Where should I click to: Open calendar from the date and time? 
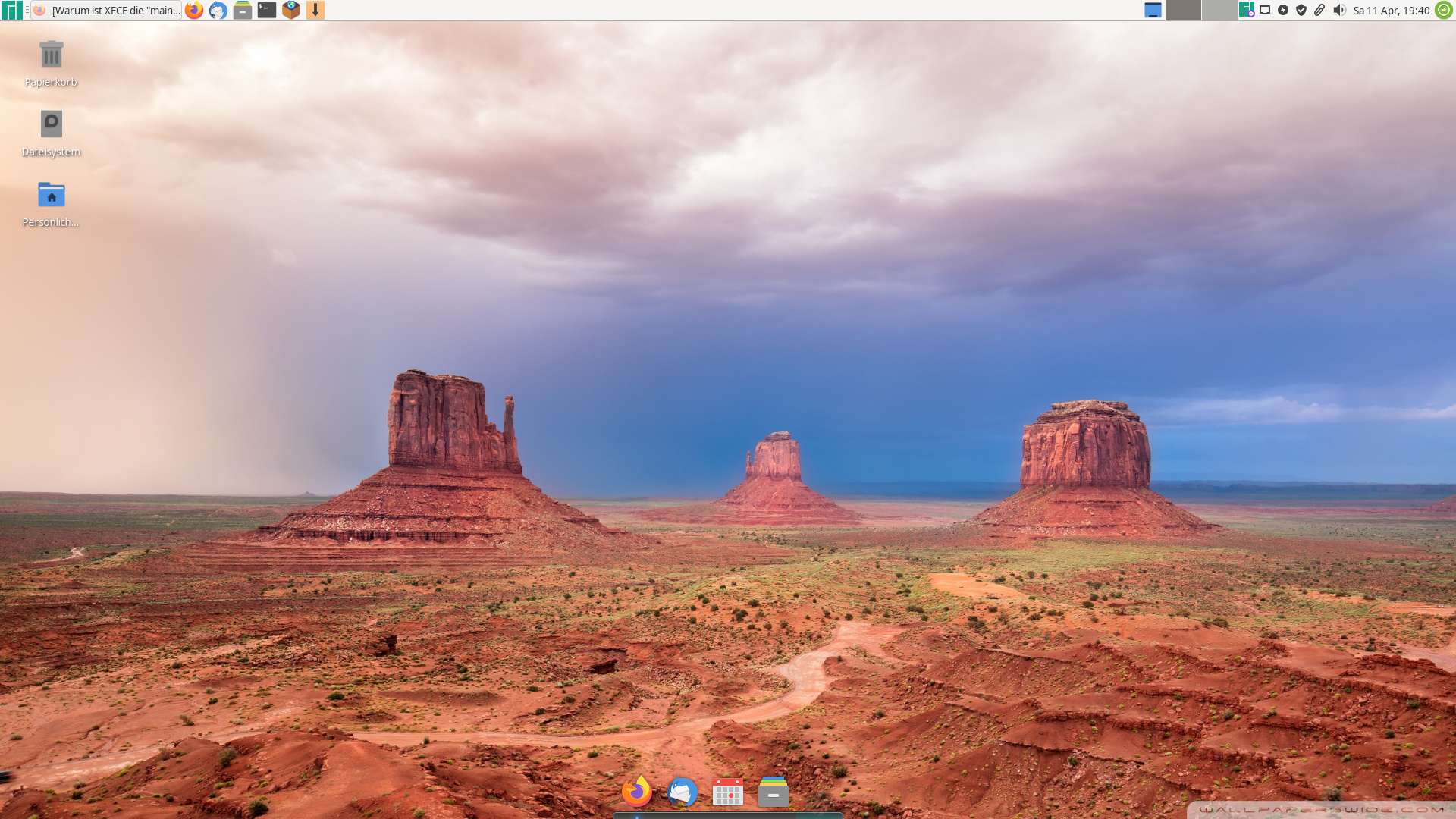click(x=1392, y=11)
